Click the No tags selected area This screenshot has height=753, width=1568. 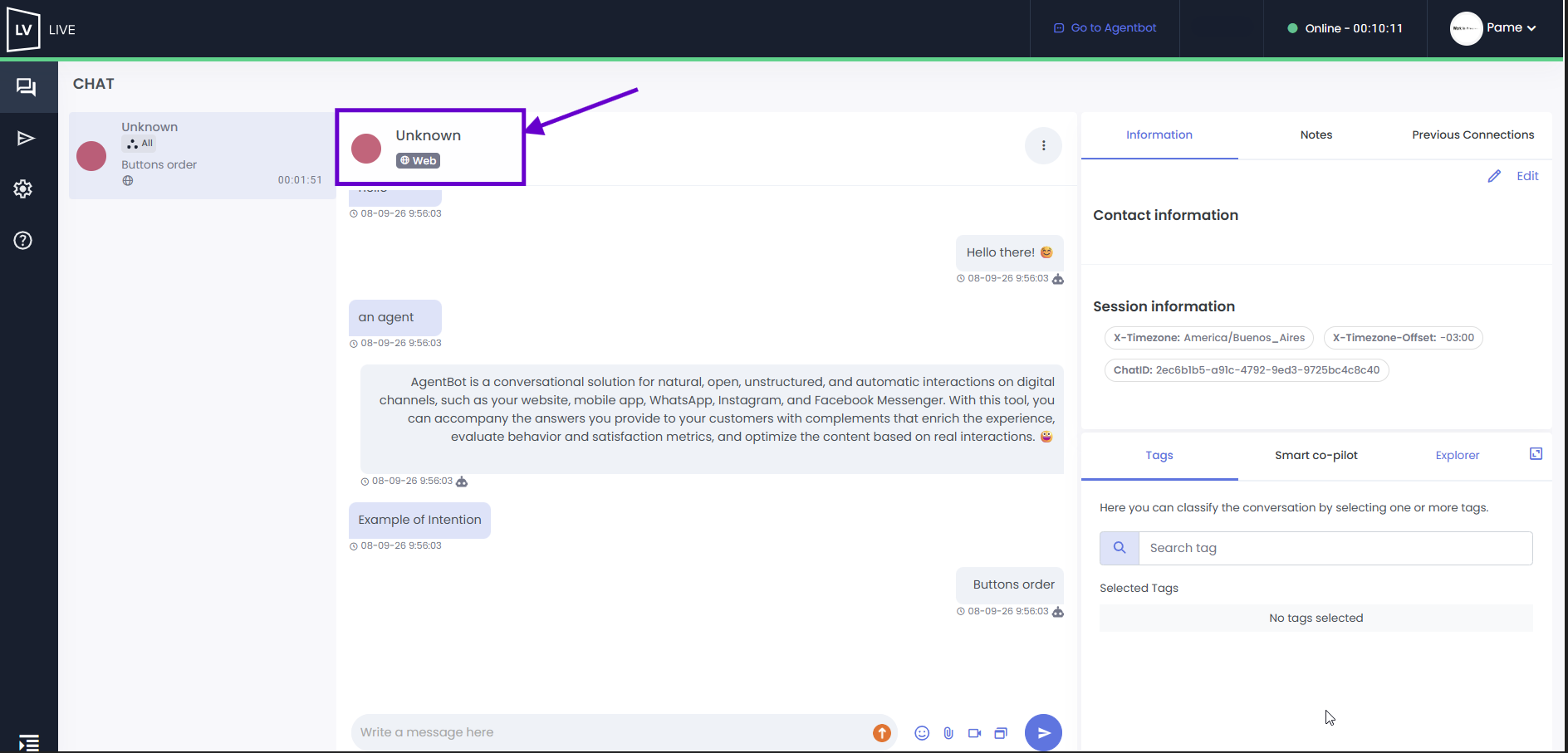tap(1316, 619)
